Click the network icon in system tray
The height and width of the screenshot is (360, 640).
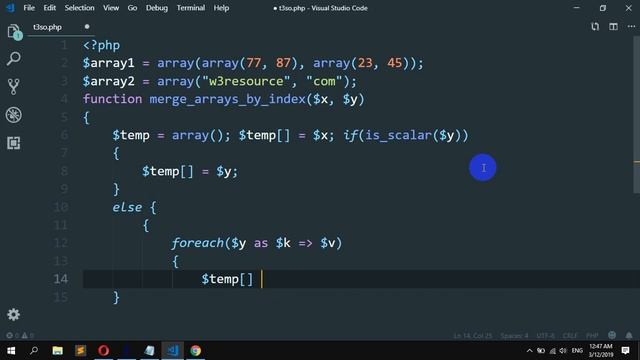tap(552, 351)
